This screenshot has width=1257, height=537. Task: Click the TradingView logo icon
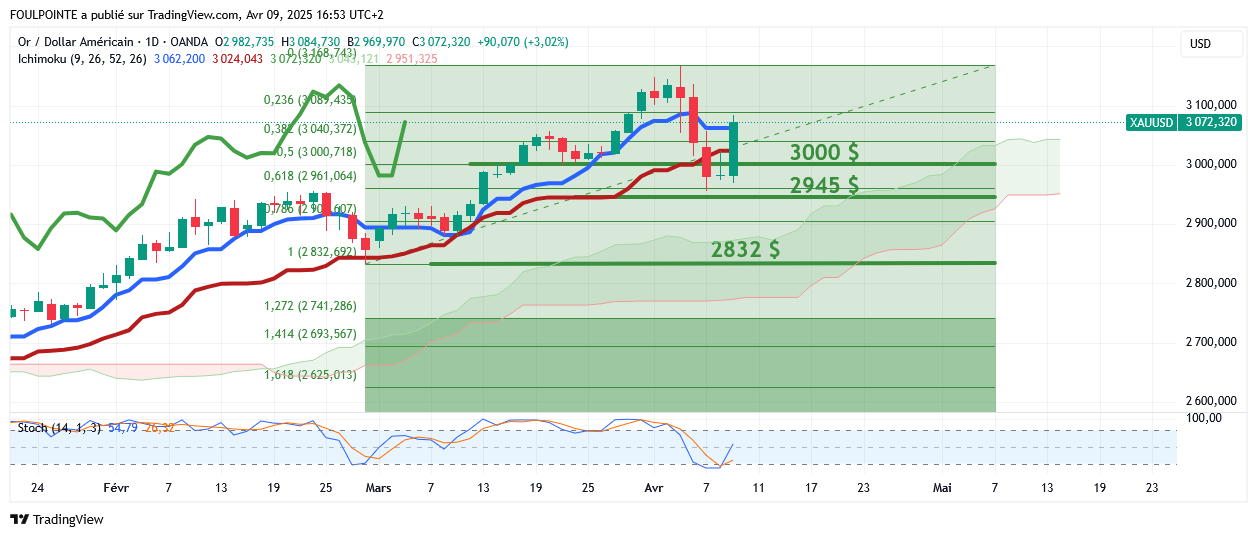click(x=19, y=519)
